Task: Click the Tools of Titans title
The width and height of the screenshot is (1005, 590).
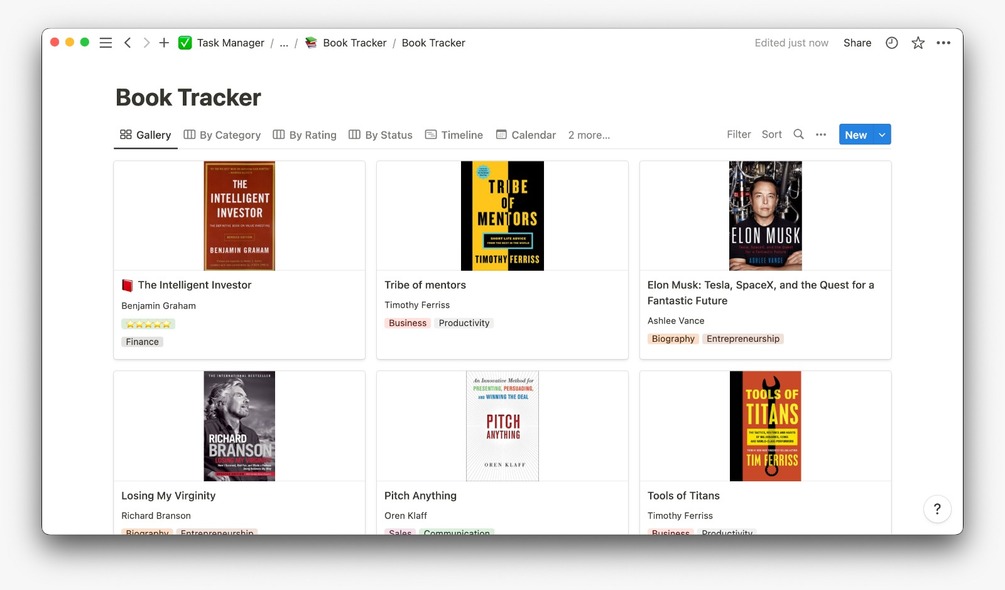Action: (x=683, y=496)
